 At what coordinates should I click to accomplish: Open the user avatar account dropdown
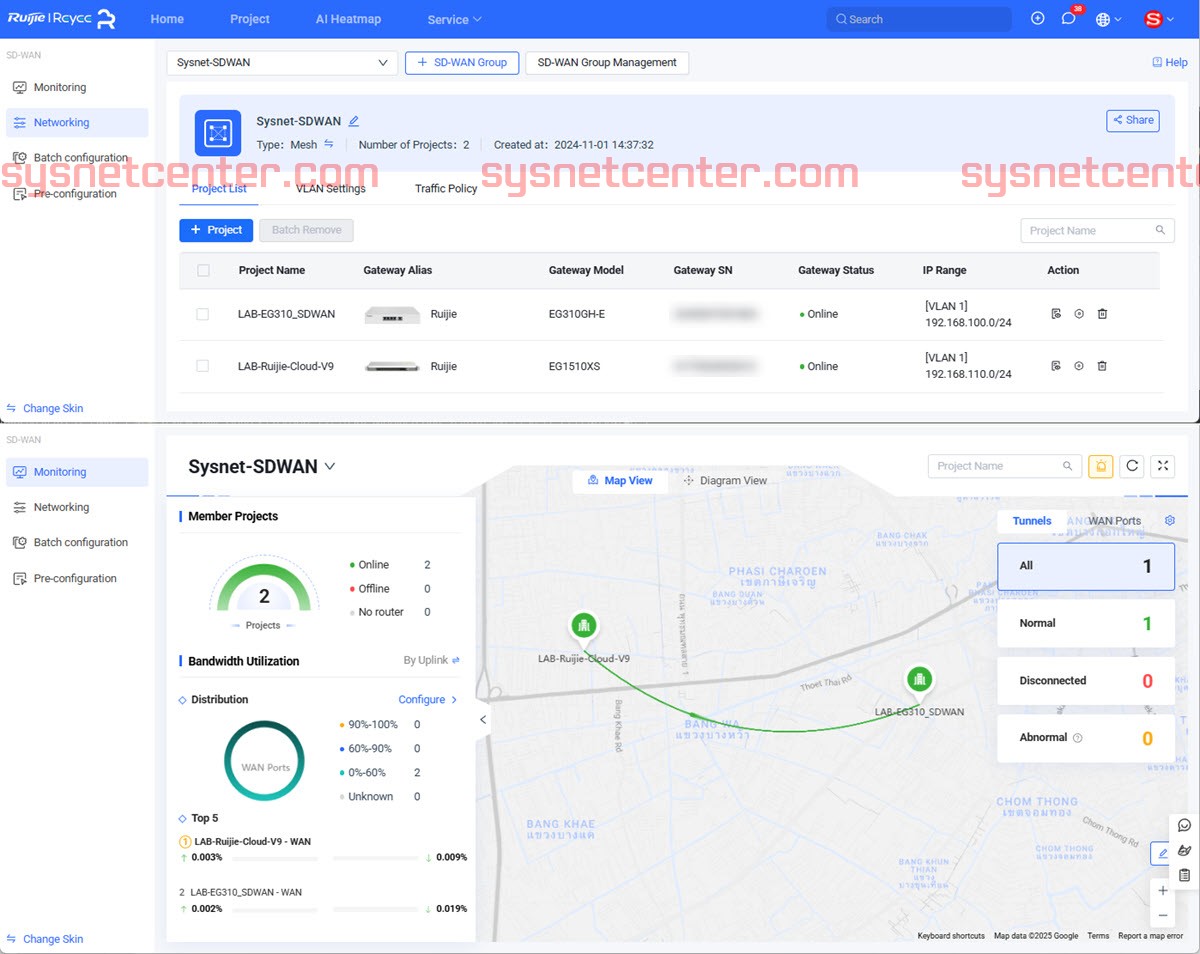[1159, 19]
